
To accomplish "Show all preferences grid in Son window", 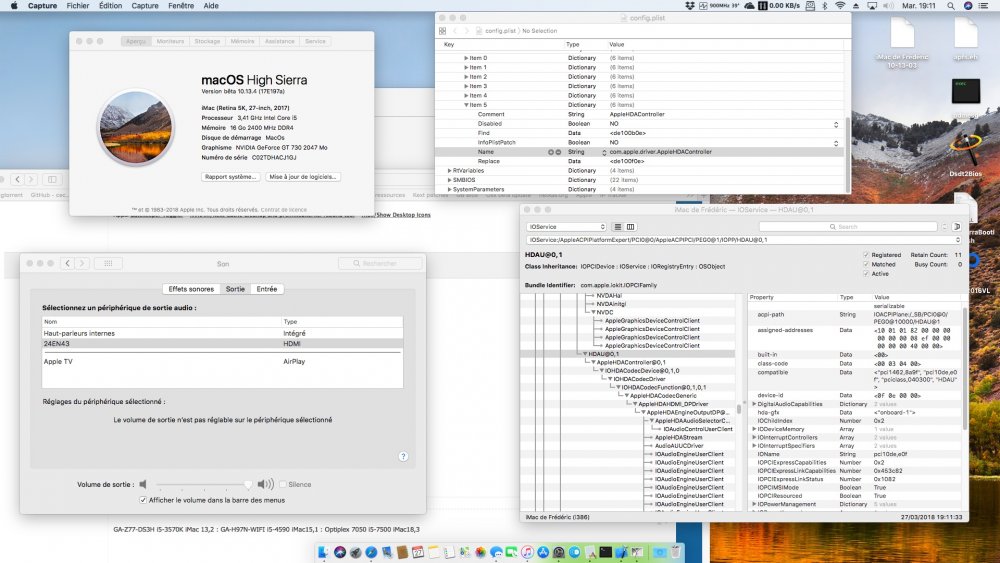I will click(108, 263).
